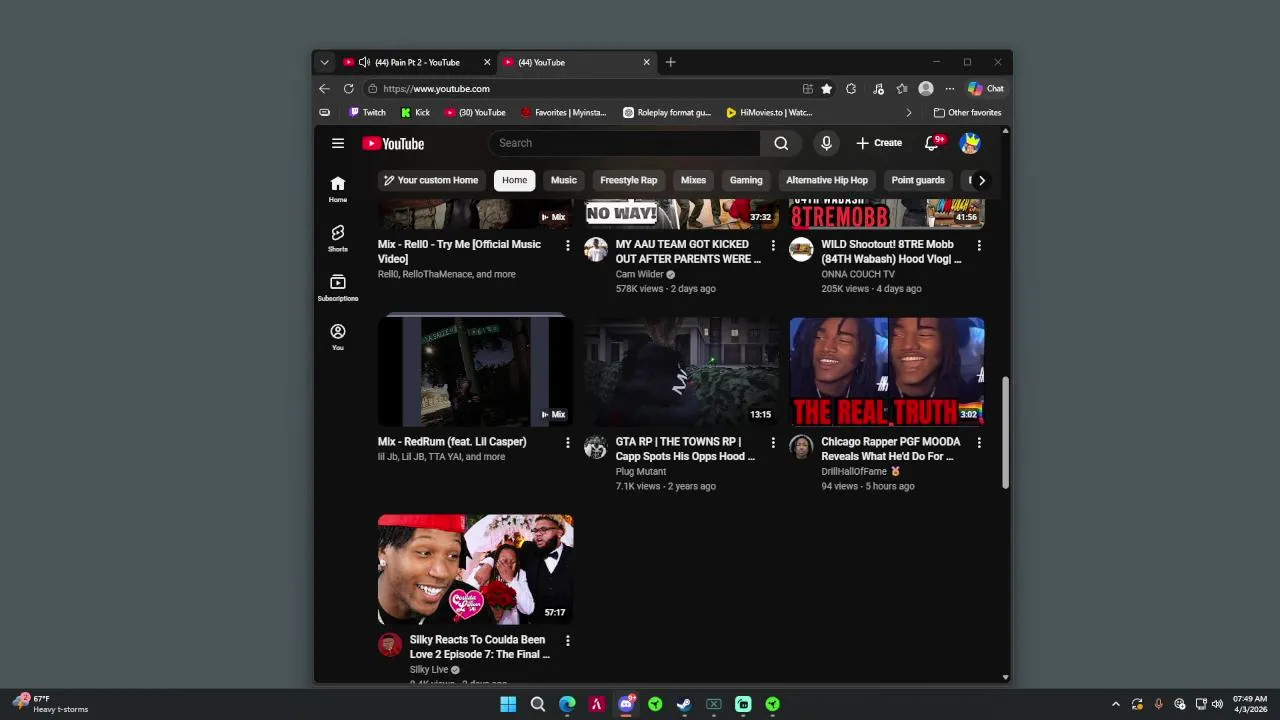Screen dimensions: 1280x720
Task: Open the notifications bell
Action: (x=931, y=143)
